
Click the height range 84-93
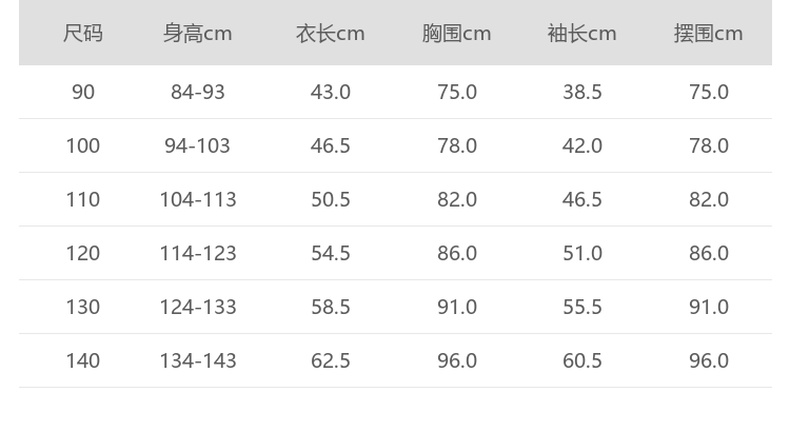(x=198, y=92)
